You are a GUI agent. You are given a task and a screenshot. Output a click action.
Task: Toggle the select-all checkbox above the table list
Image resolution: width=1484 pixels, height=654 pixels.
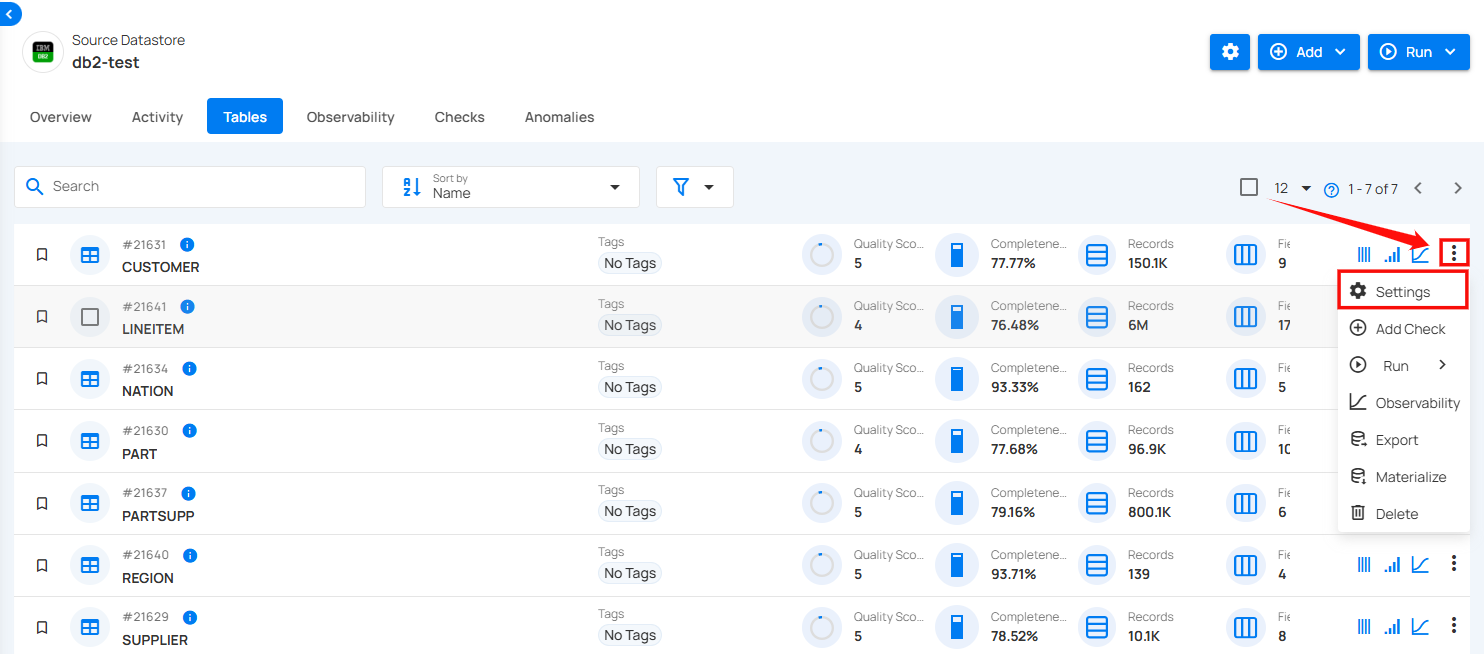coord(1248,187)
